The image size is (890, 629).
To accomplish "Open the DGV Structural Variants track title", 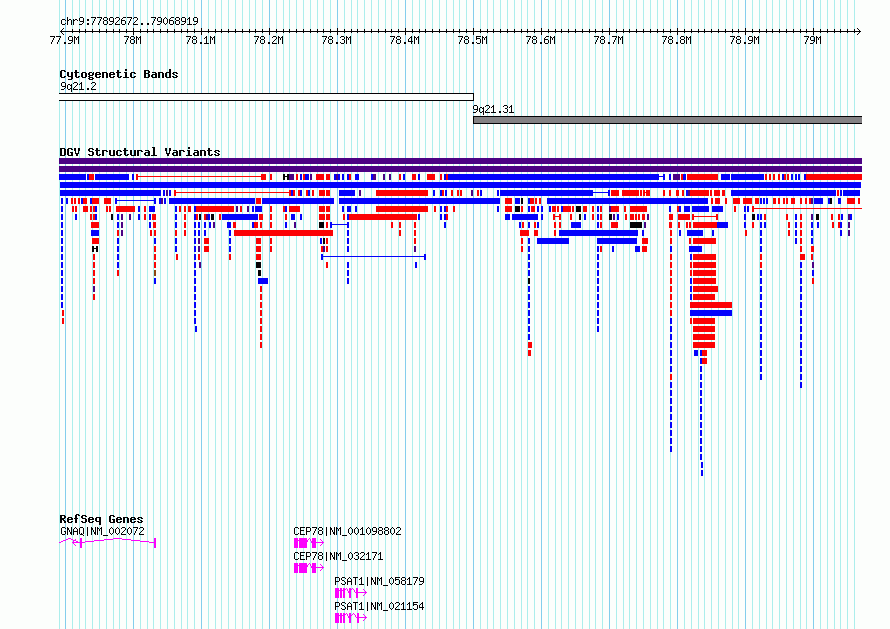I will point(140,152).
